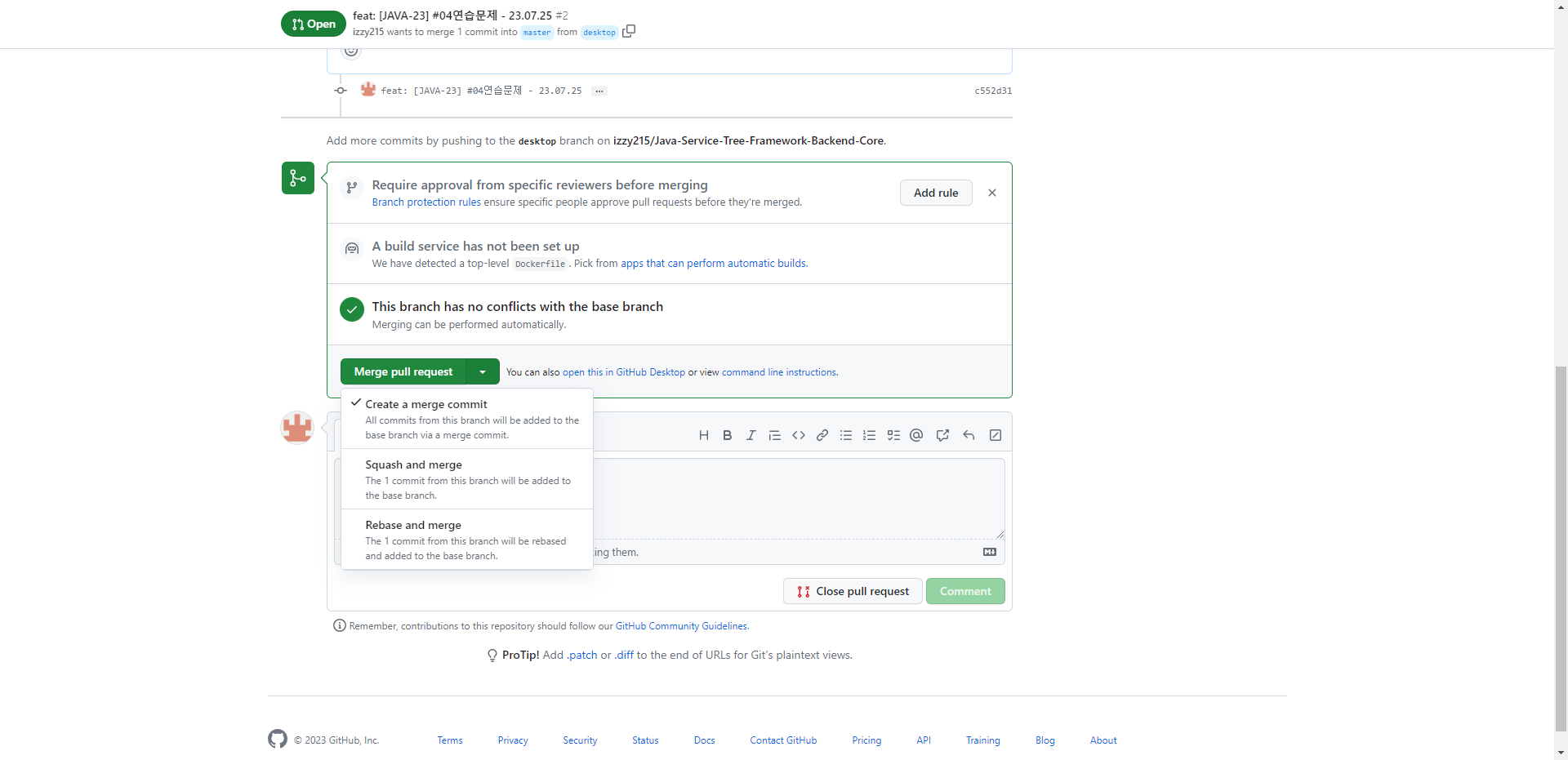Open the desktop branch label in header

pyautogui.click(x=599, y=33)
